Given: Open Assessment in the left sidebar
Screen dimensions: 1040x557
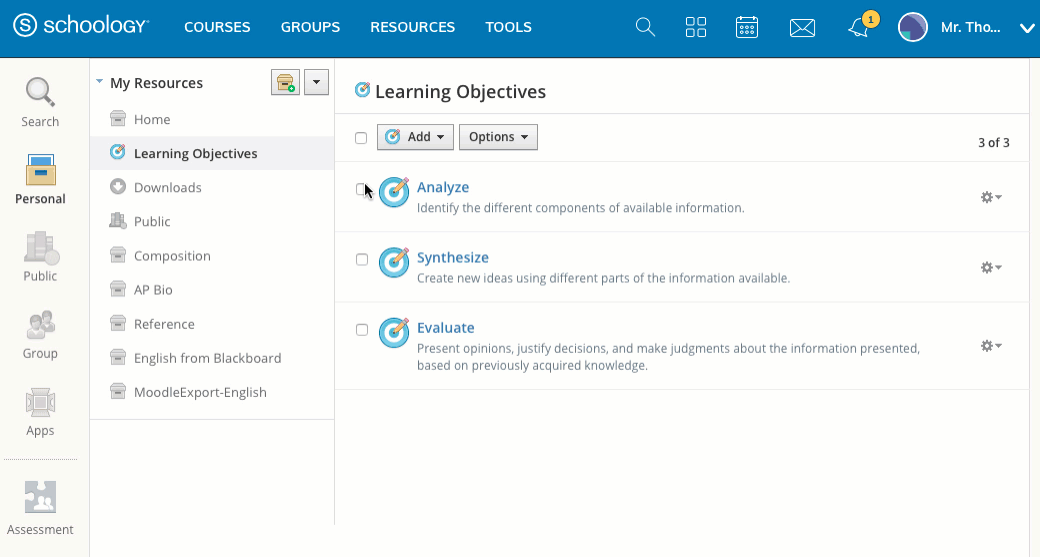Looking at the screenshot, I should pyautogui.click(x=40, y=508).
